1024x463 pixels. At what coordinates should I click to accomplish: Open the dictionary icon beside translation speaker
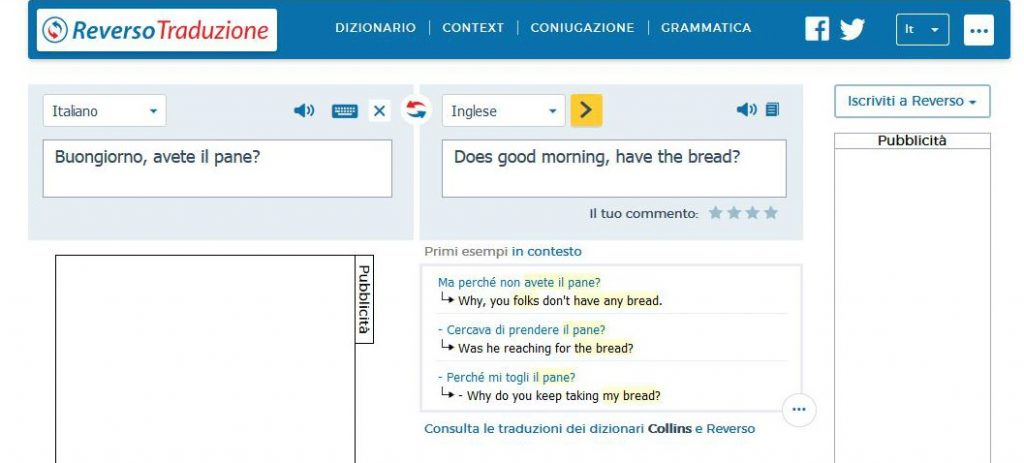pyautogui.click(x=772, y=110)
